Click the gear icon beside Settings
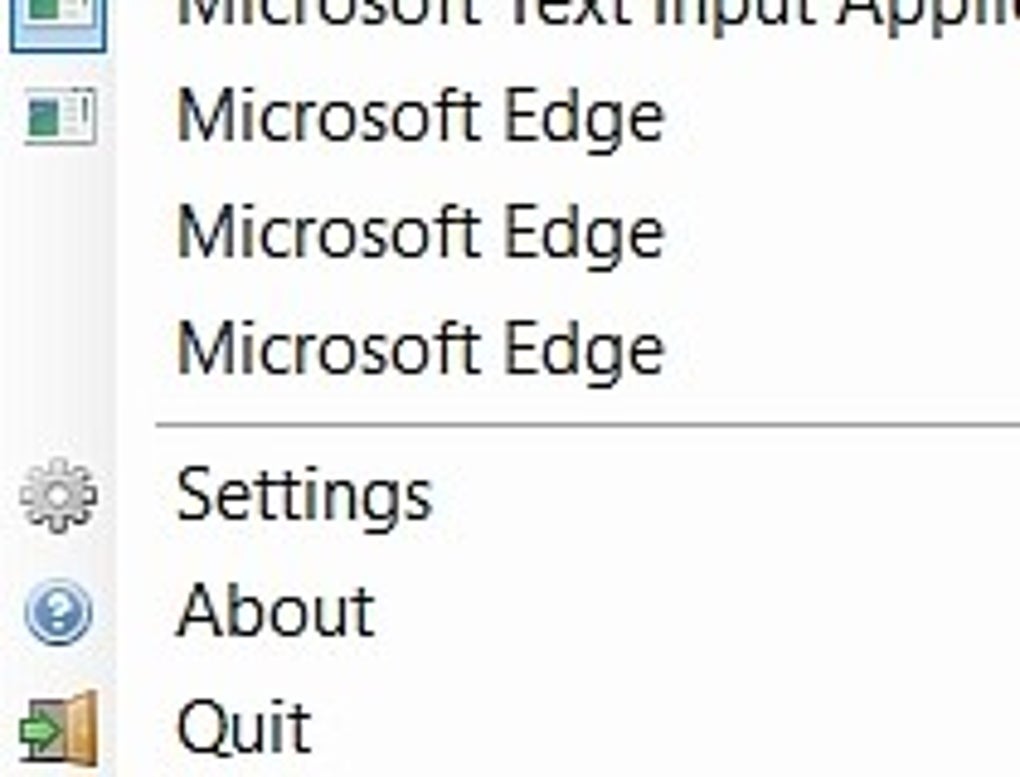Viewport: 1020px width, 777px height. 59,496
